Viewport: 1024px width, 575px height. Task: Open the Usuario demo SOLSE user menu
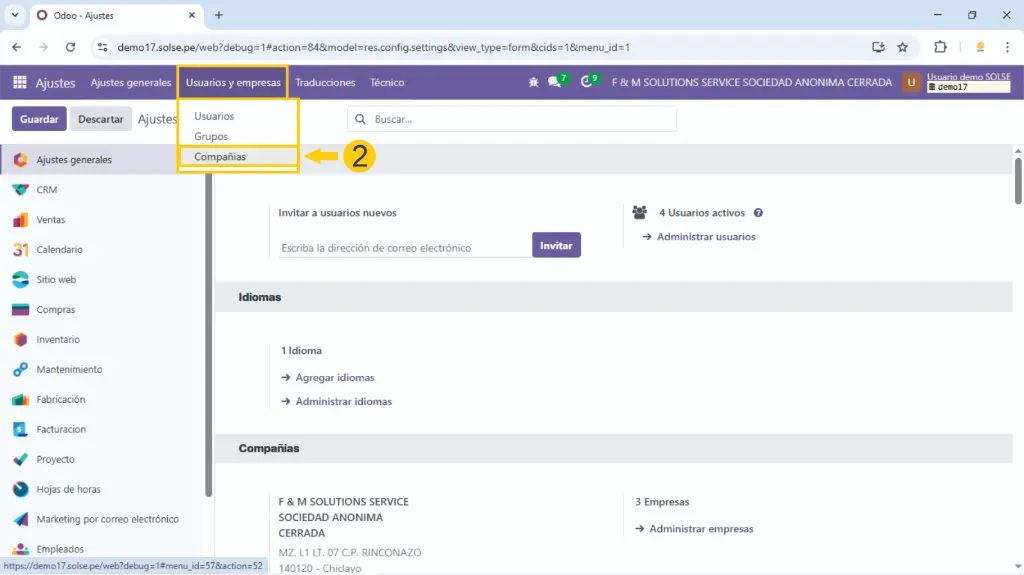tap(956, 83)
